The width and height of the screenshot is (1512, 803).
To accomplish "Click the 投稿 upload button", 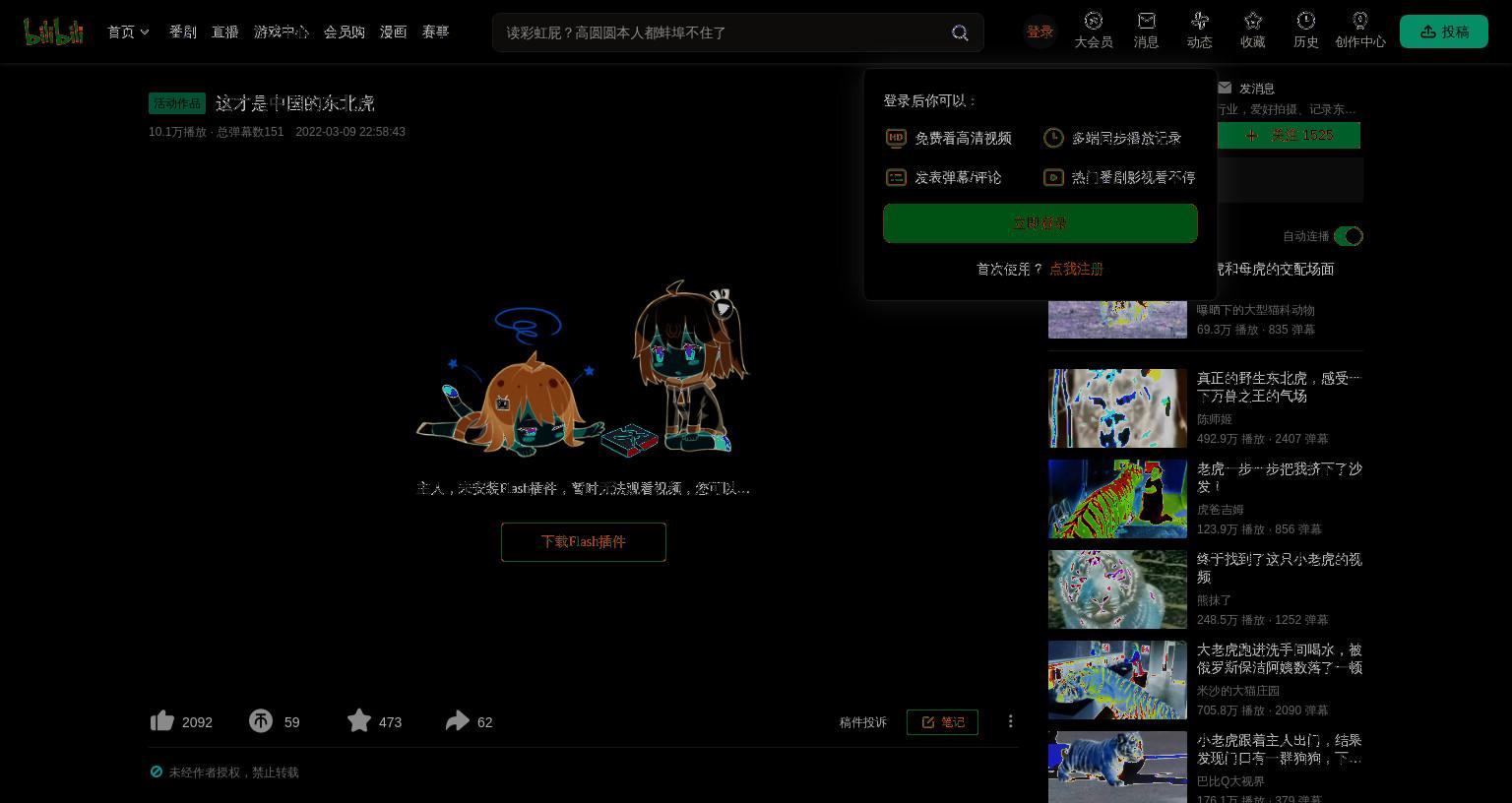I will [1444, 31].
